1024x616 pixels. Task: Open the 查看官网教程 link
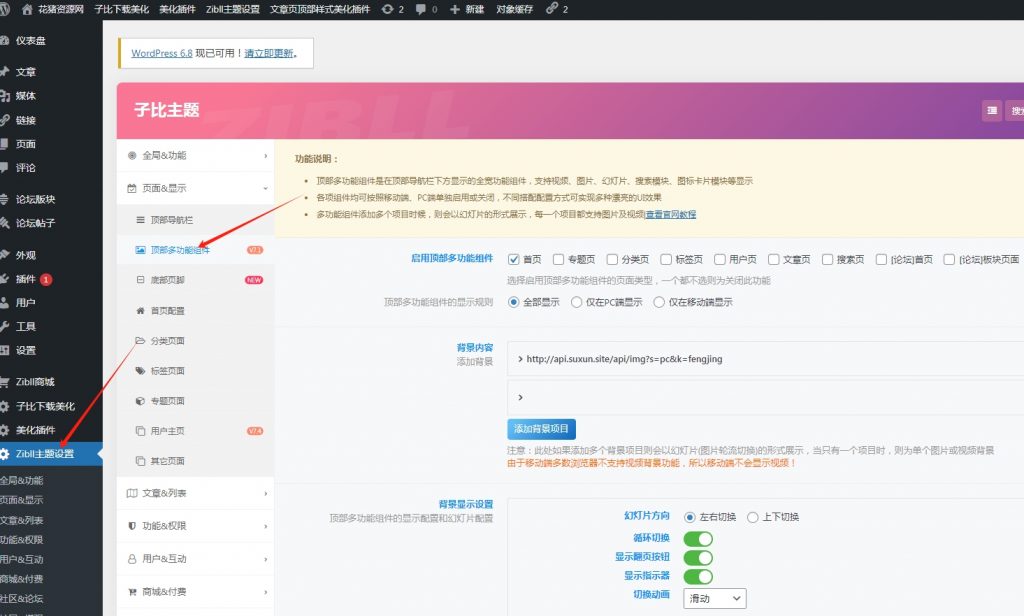(671, 214)
